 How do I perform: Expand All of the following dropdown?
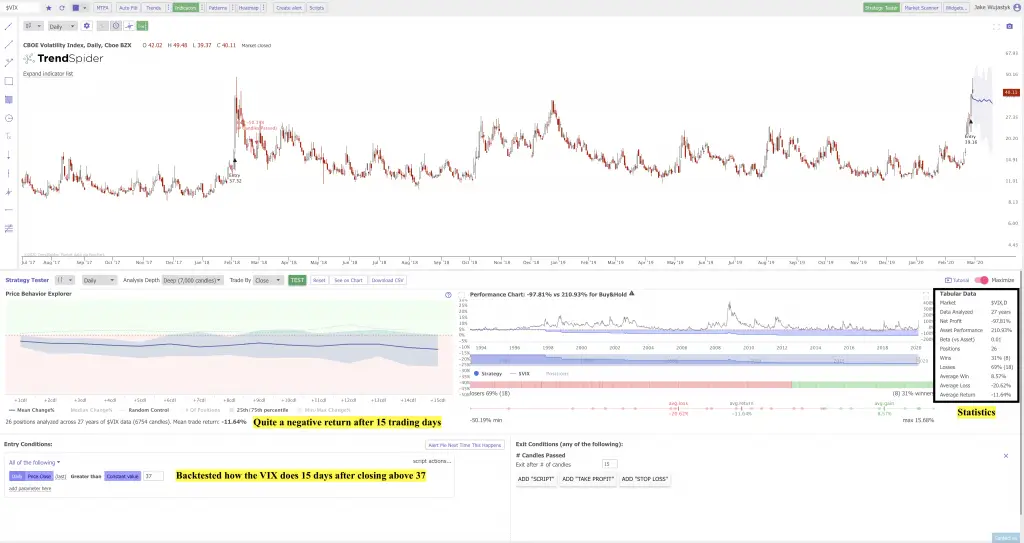point(35,463)
